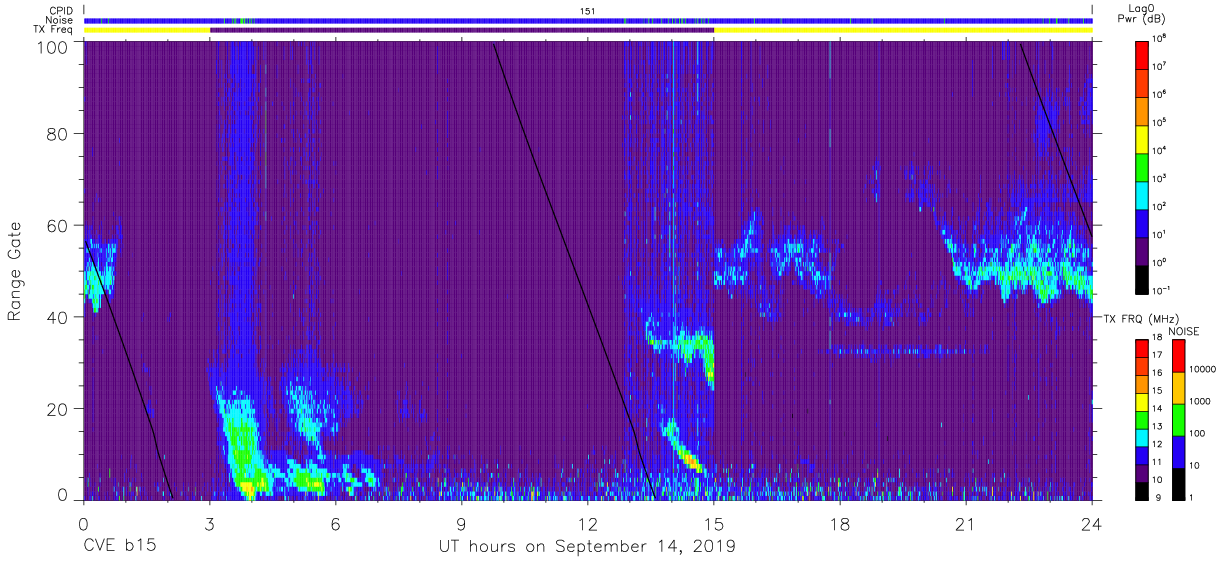Click the 'NOISE' colorbar title
The height and width of the screenshot is (567, 1228).
(x=1184, y=329)
